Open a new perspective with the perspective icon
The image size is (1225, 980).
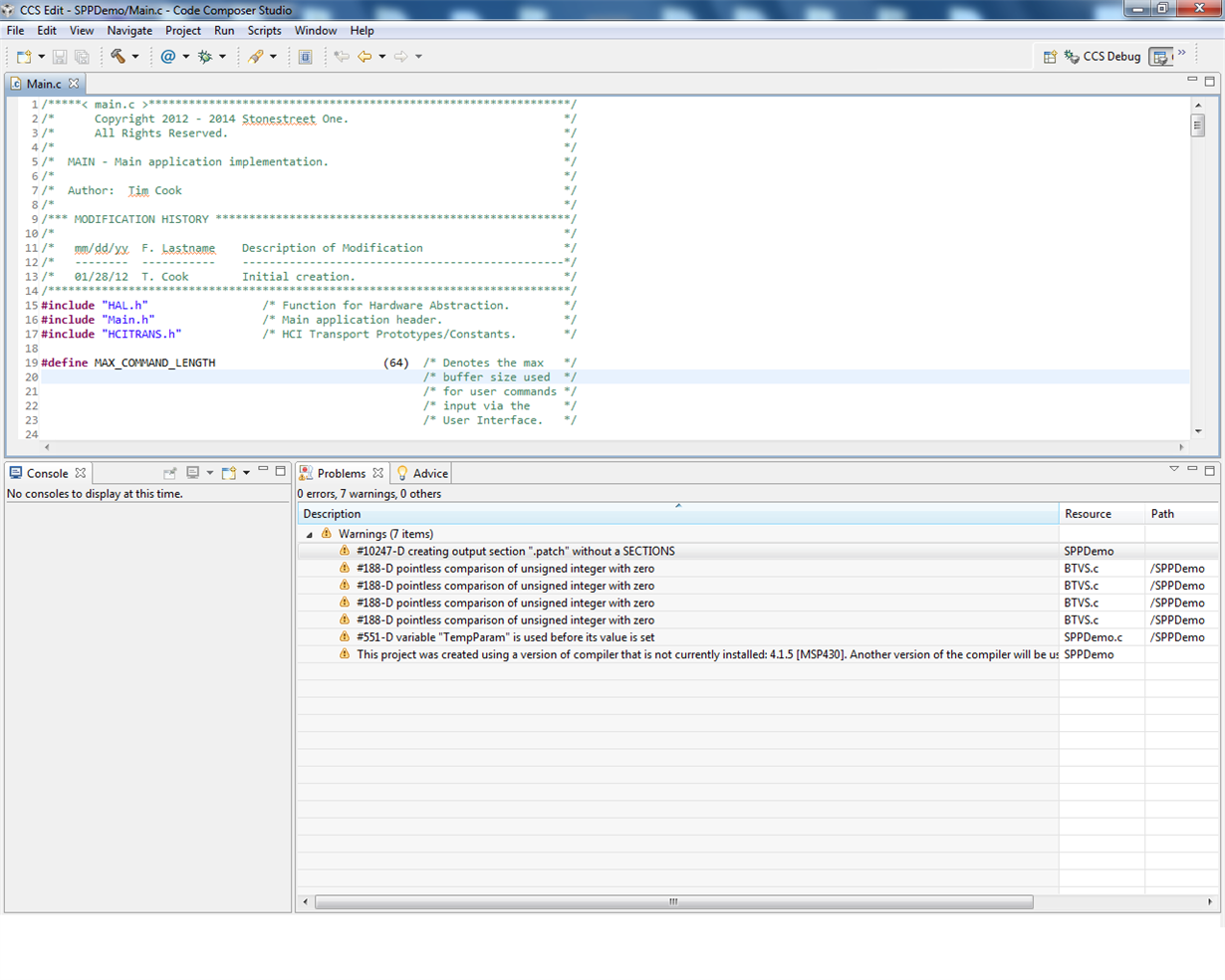click(1050, 57)
